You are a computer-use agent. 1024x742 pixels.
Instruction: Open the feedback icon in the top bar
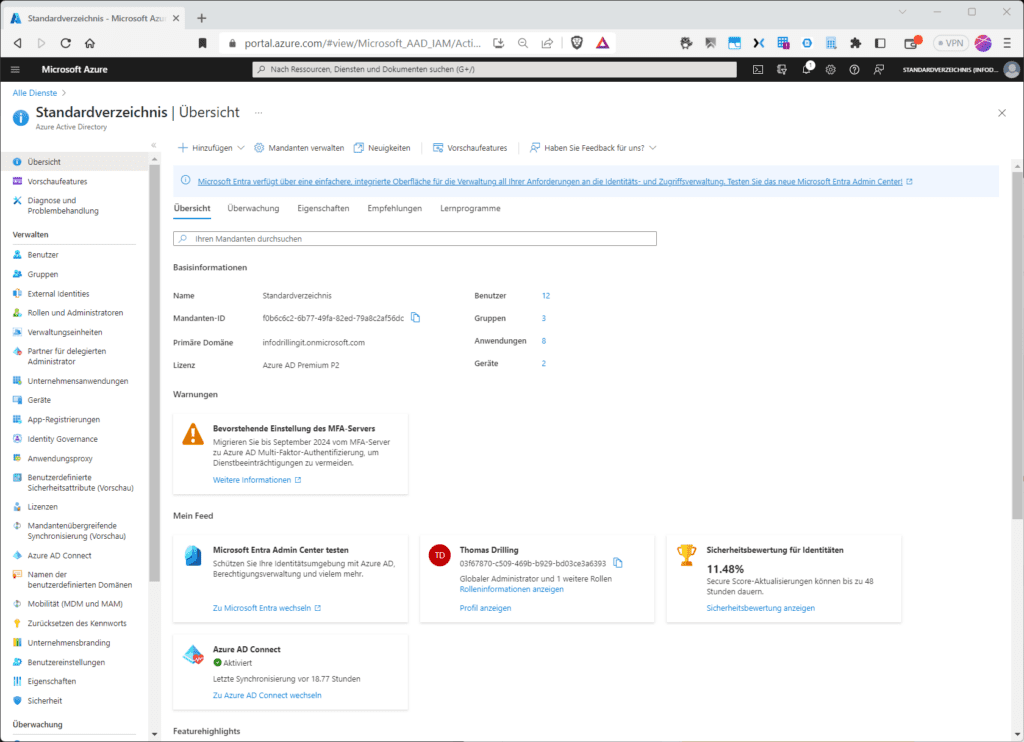(879, 69)
